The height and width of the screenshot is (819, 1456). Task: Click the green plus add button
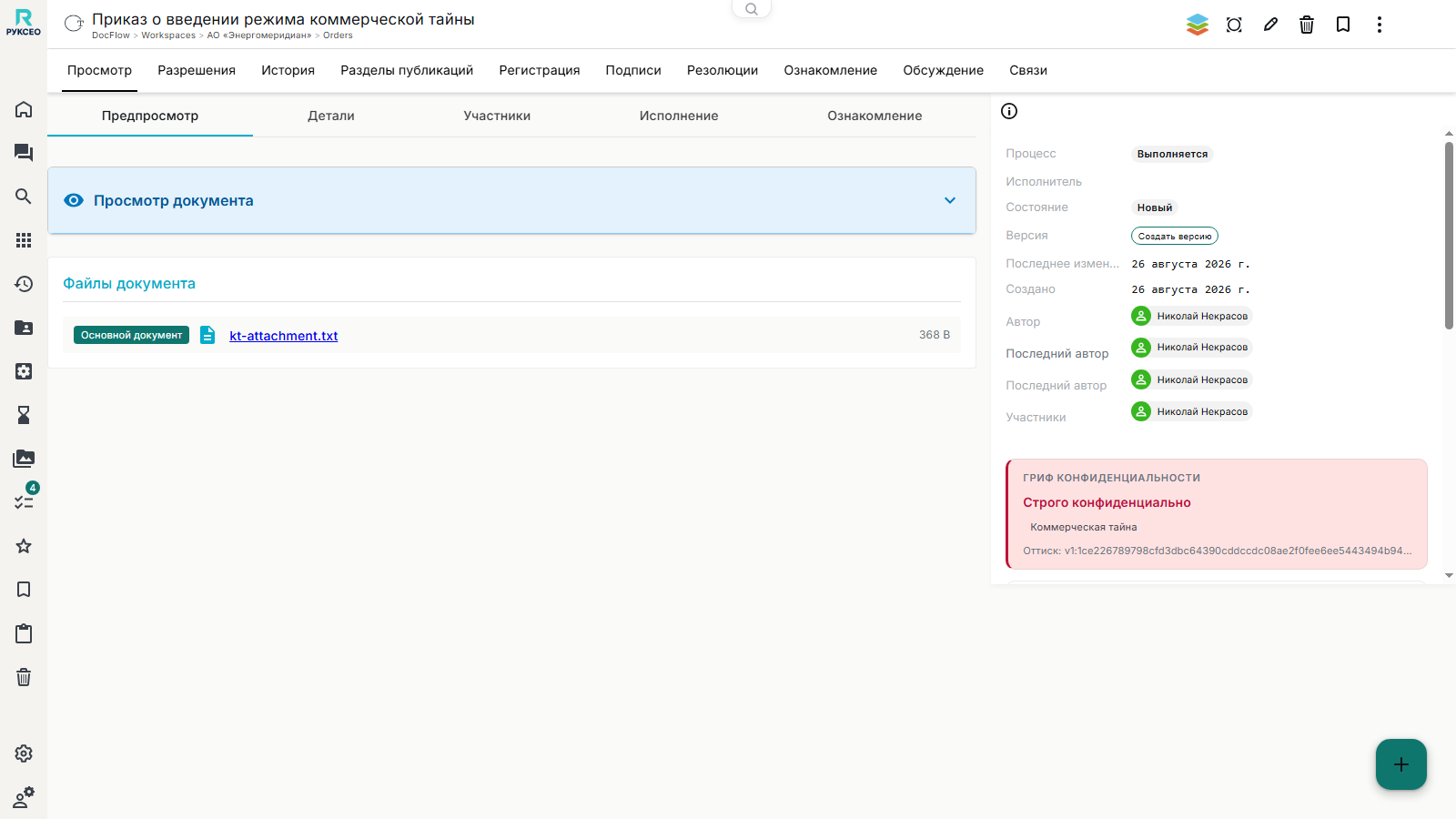(1401, 764)
